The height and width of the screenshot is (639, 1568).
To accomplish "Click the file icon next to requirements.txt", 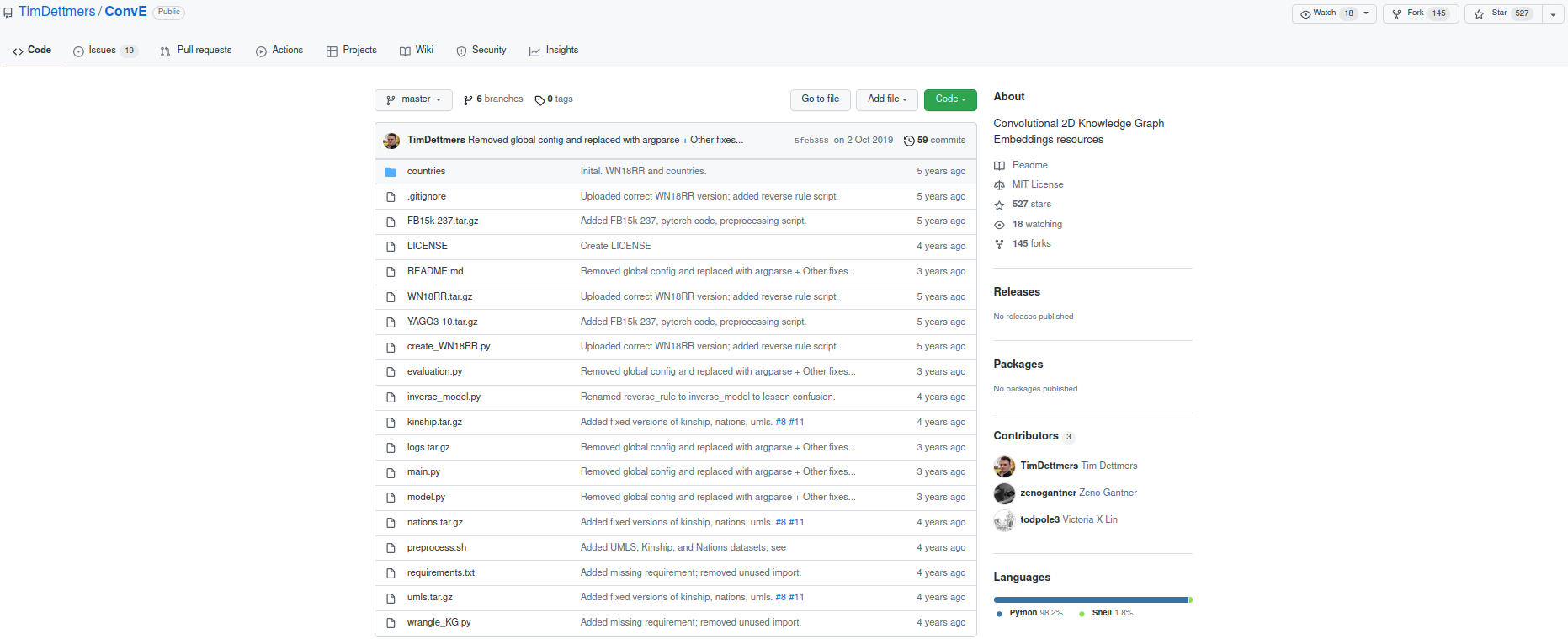I will point(391,573).
